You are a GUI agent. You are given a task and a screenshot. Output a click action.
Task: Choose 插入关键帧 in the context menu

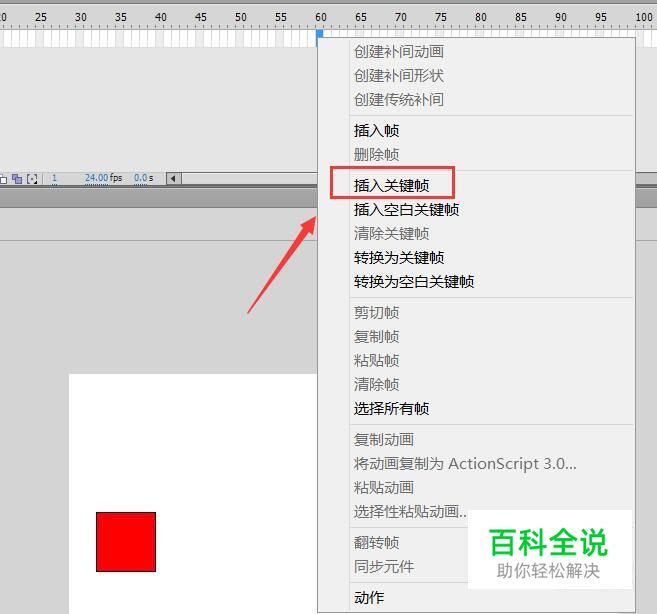pyautogui.click(x=391, y=185)
